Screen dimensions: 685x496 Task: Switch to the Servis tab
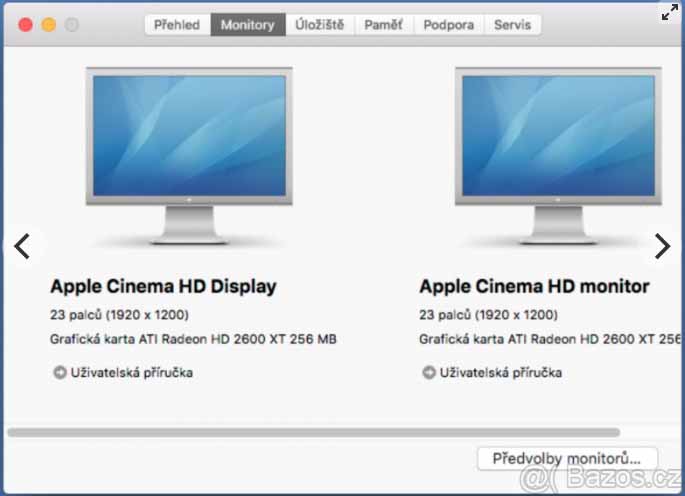click(x=512, y=25)
